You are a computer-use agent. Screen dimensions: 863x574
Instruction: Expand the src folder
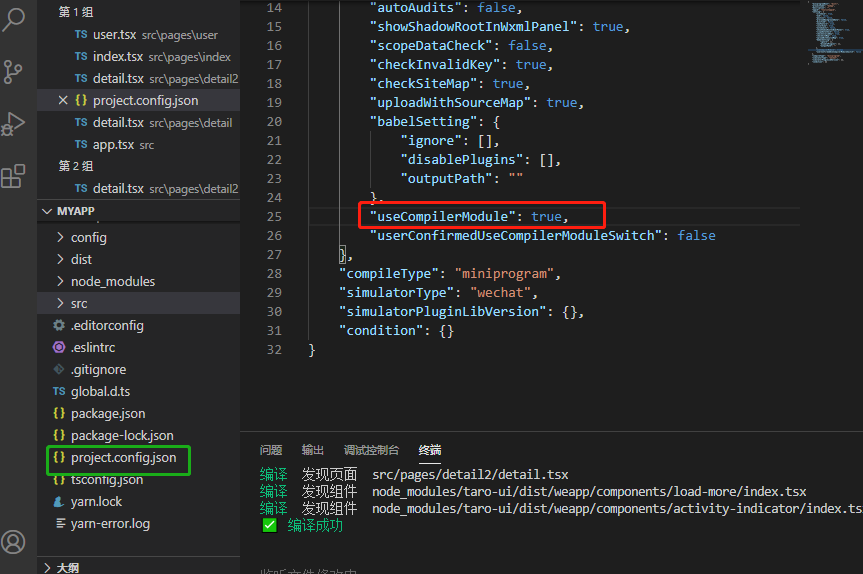click(x=139, y=303)
